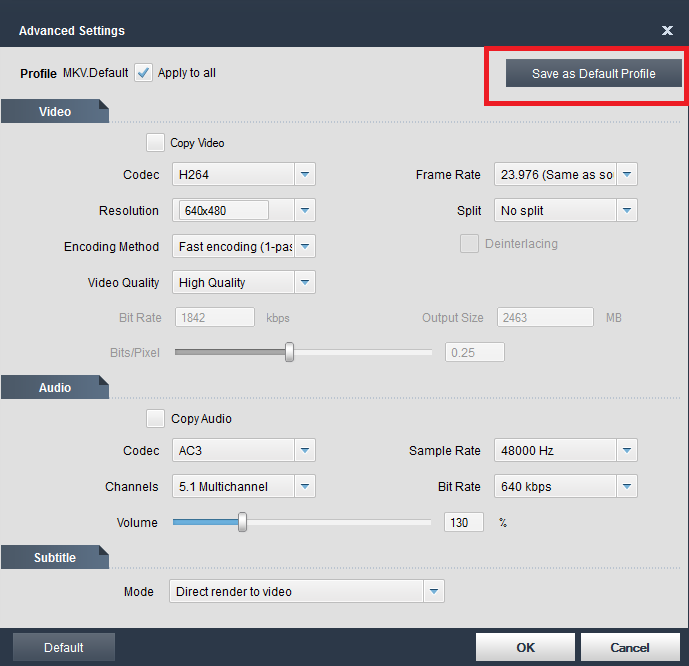Screen dimensions: 689x666
Task: Click the Volume percentage input field
Action: [463, 523]
